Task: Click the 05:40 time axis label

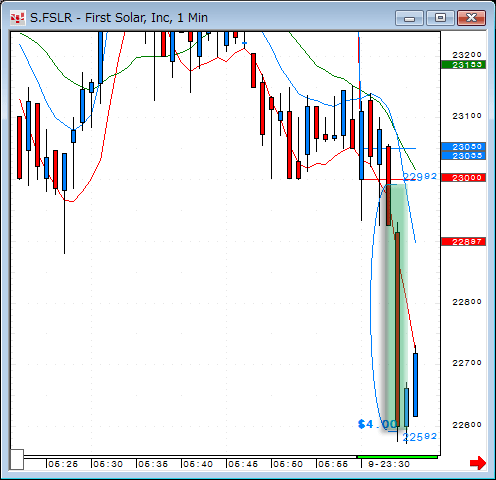Action: [x=198, y=464]
